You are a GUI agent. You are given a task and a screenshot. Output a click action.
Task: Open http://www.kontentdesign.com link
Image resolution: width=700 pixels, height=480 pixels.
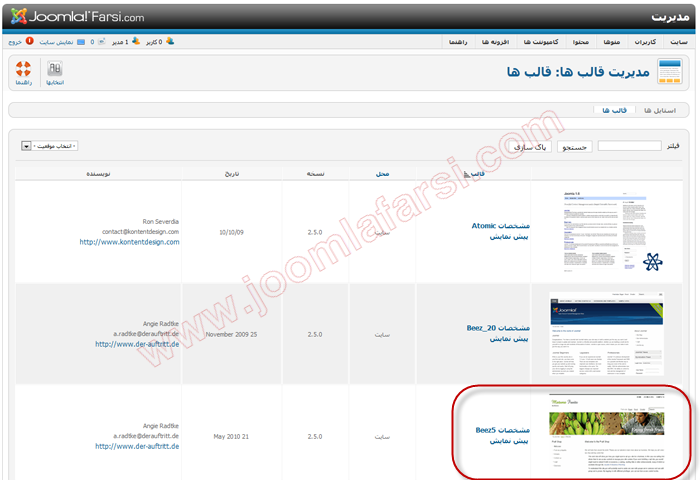click(129, 242)
